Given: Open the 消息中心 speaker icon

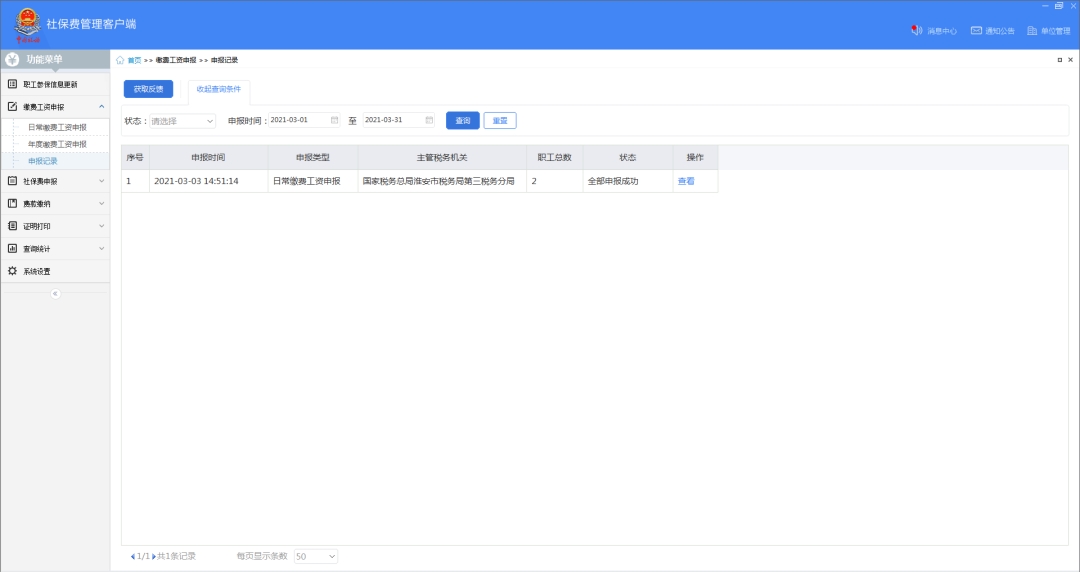Looking at the screenshot, I should (916, 31).
